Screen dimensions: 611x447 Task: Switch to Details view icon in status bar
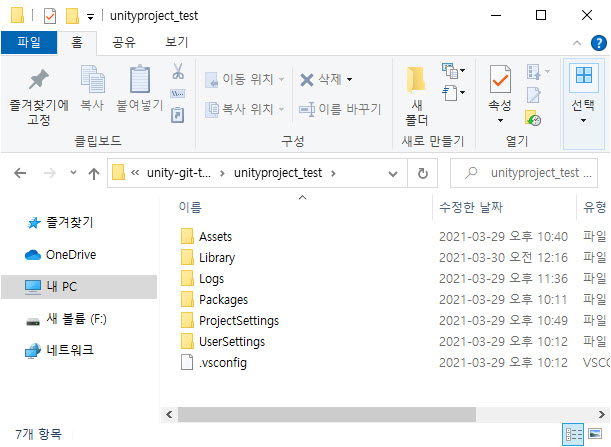click(x=573, y=434)
